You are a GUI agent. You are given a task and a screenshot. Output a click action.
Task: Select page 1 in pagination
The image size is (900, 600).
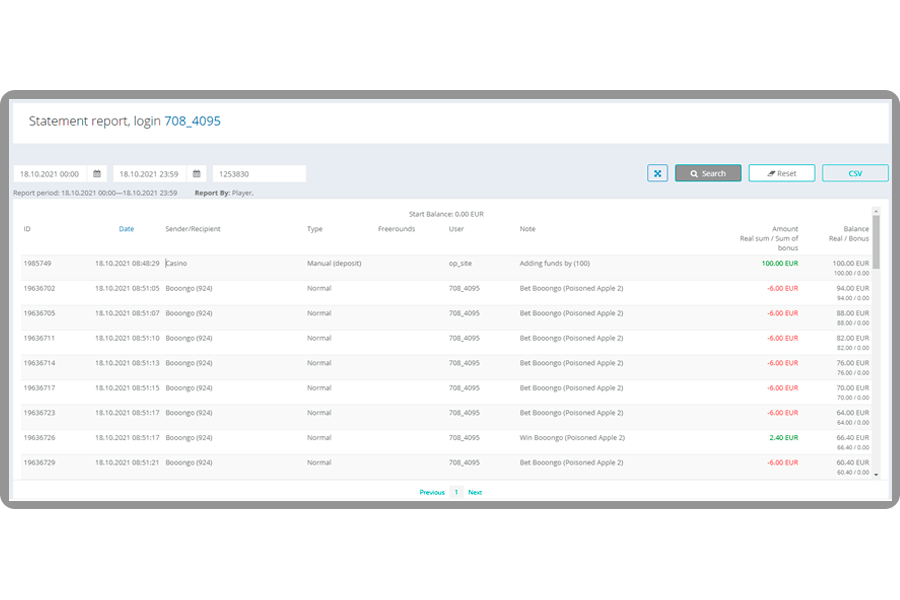(x=456, y=492)
